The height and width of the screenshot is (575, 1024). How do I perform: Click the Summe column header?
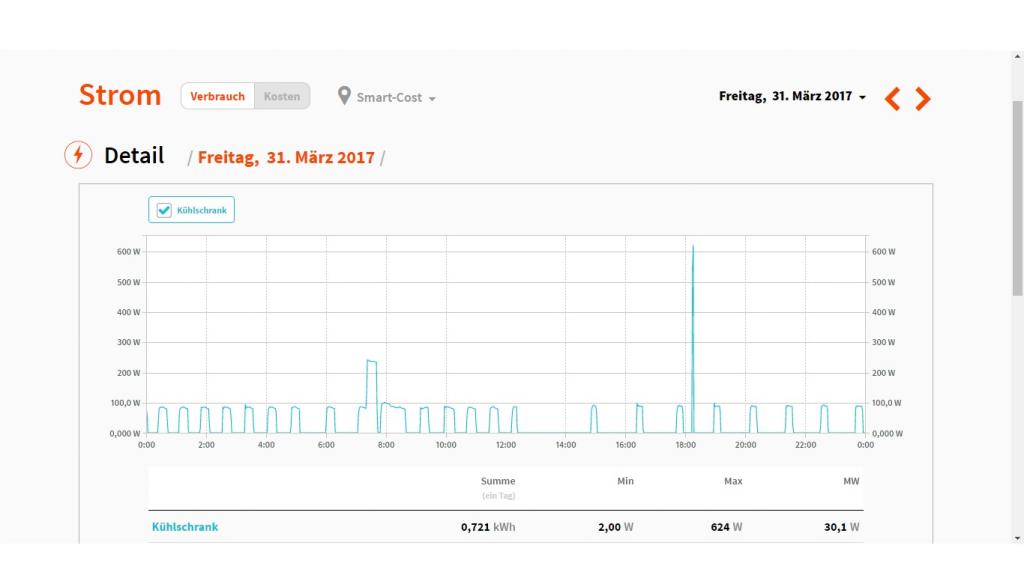(497, 481)
